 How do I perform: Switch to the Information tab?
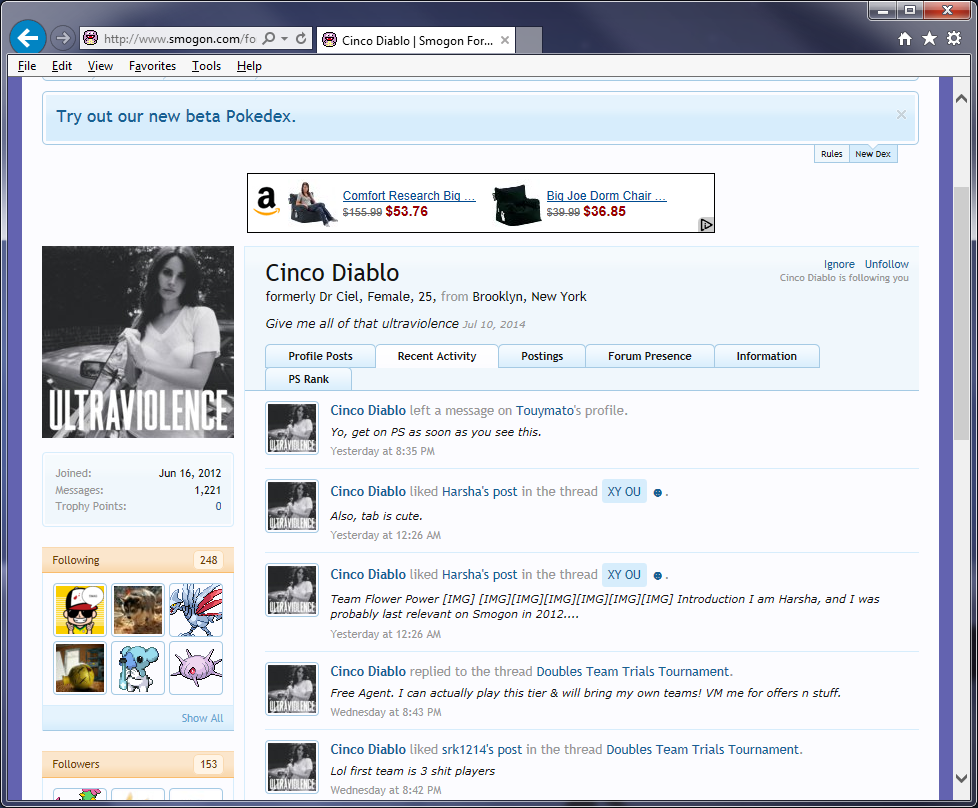pyautogui.click(x=767, y=356)
